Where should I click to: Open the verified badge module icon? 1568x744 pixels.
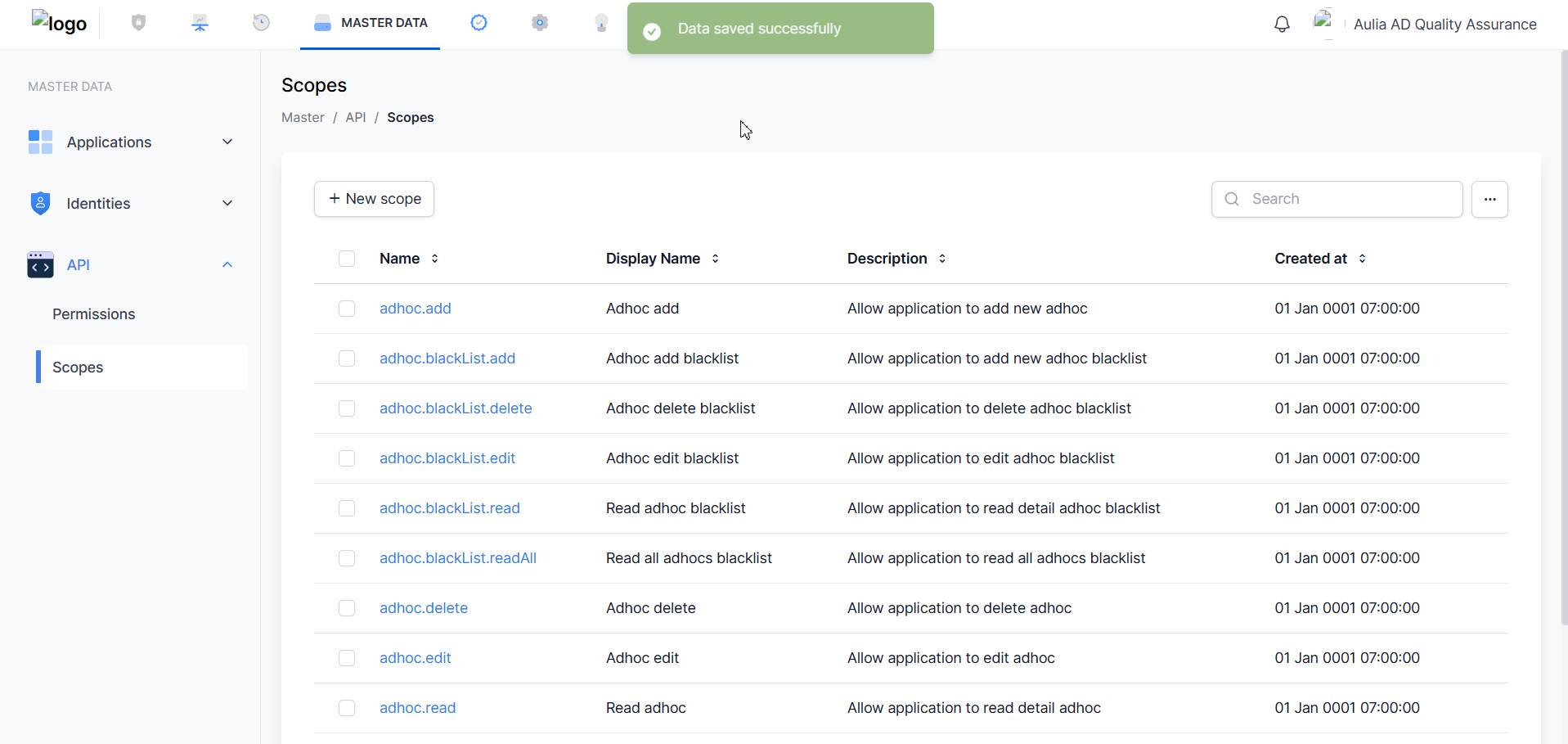click(x=478, y=23)
